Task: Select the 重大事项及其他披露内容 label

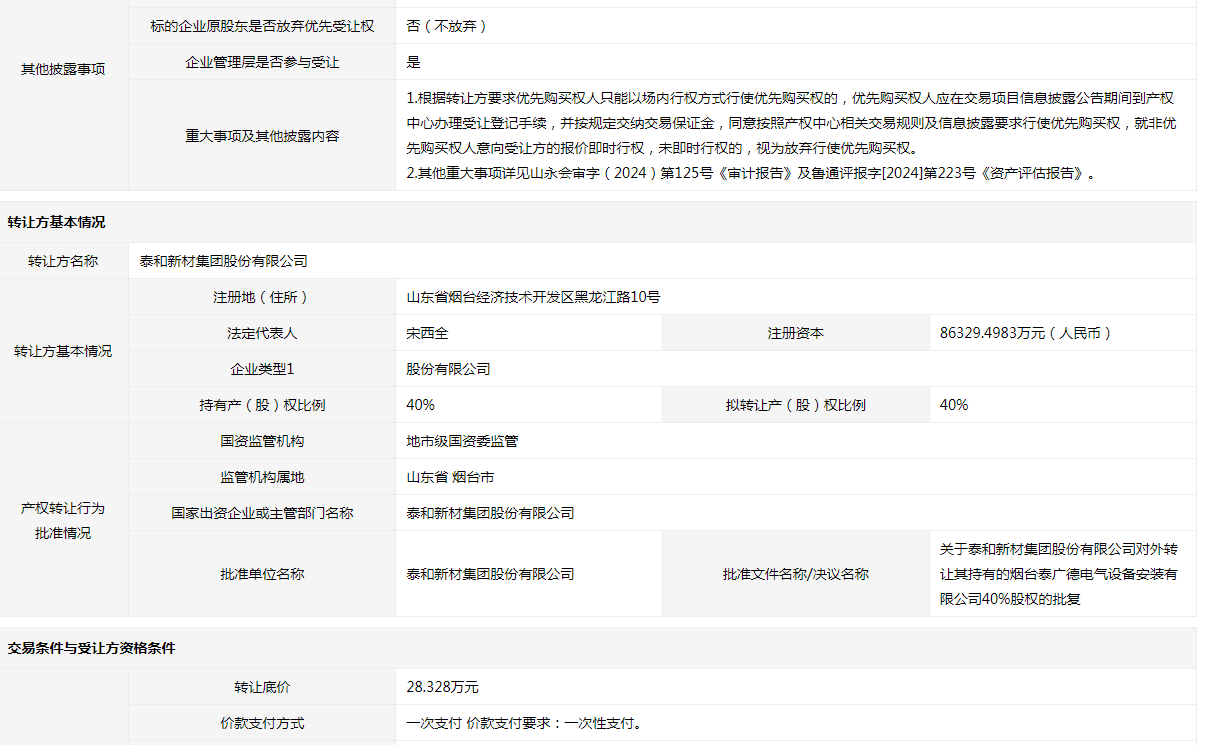Action: (262, 135)
